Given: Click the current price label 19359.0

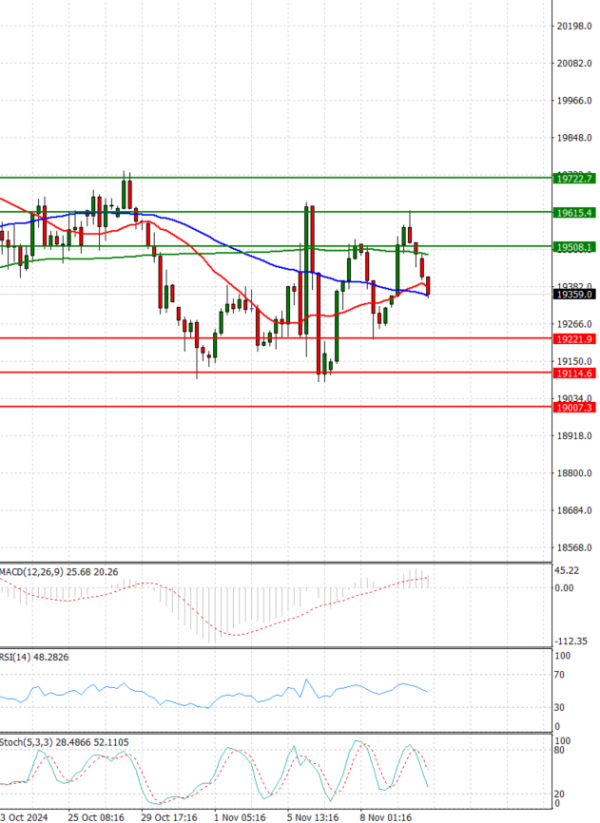Looking at the screenshot, I should click(575, 294).
